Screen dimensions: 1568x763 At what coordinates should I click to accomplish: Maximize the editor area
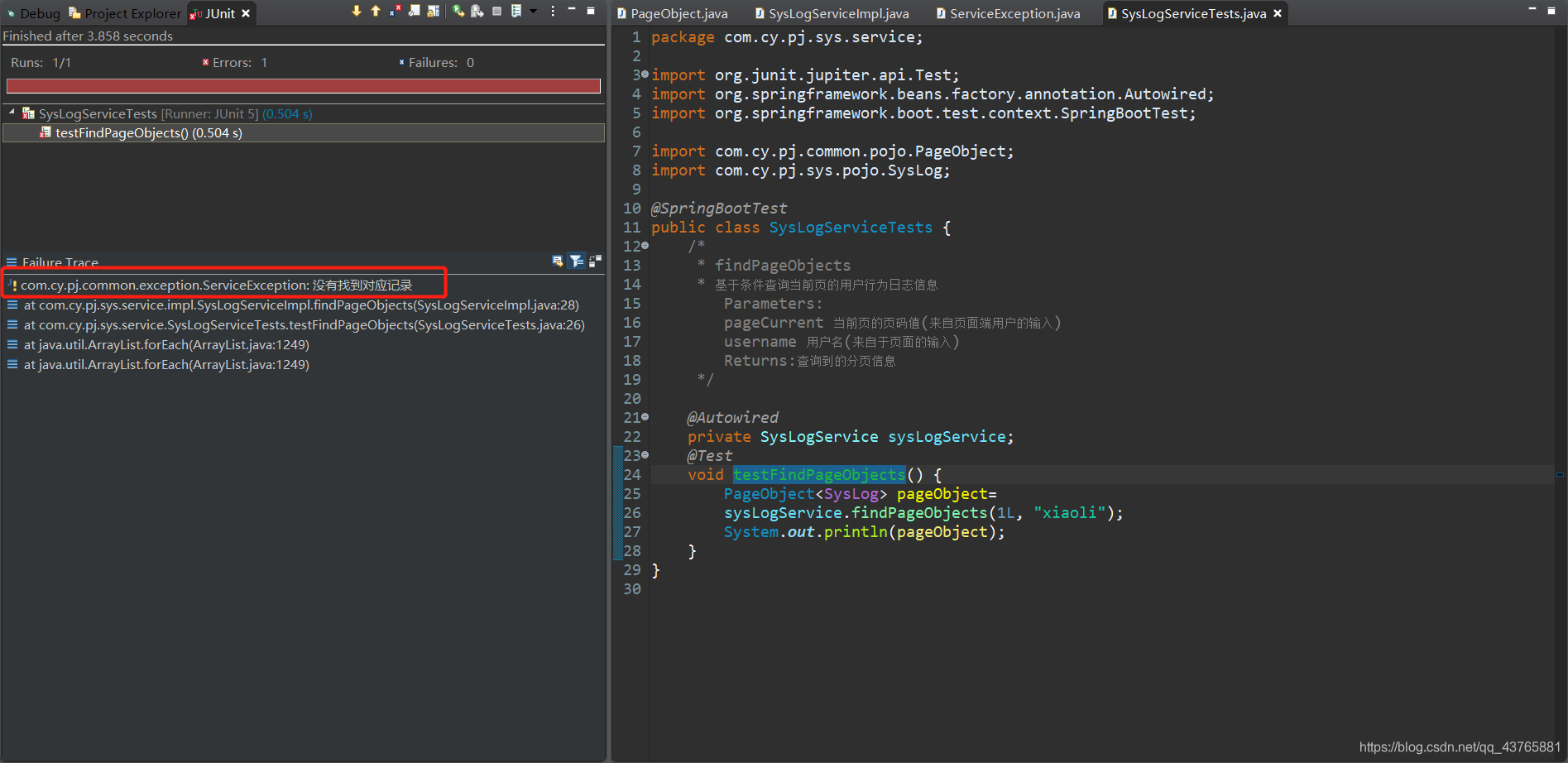click(1551, 11)
